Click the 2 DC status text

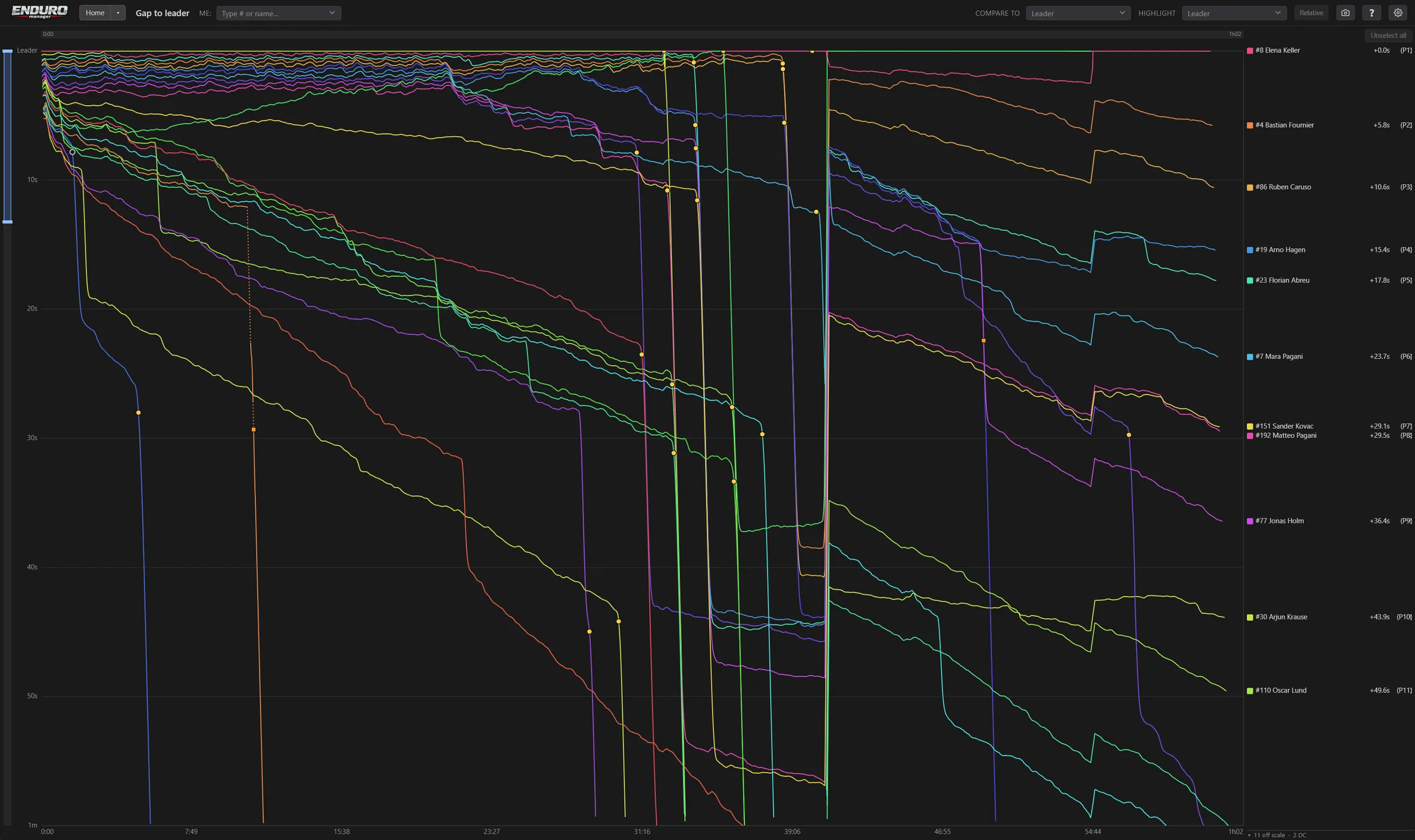pyautogui.click(x=1300, y=835)
